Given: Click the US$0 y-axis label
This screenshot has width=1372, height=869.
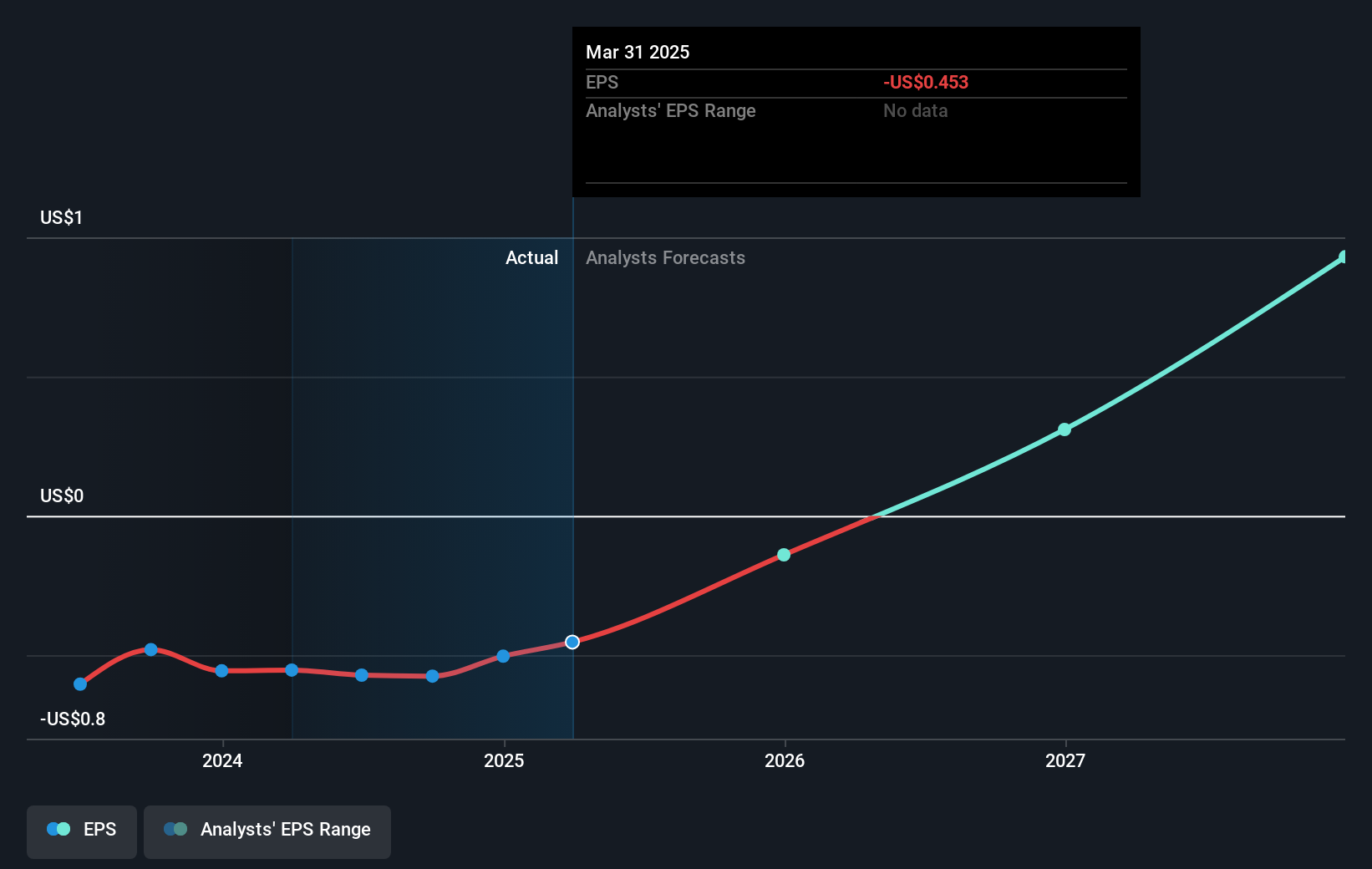Looking at the screenshot, I should [x=62, y=495].
